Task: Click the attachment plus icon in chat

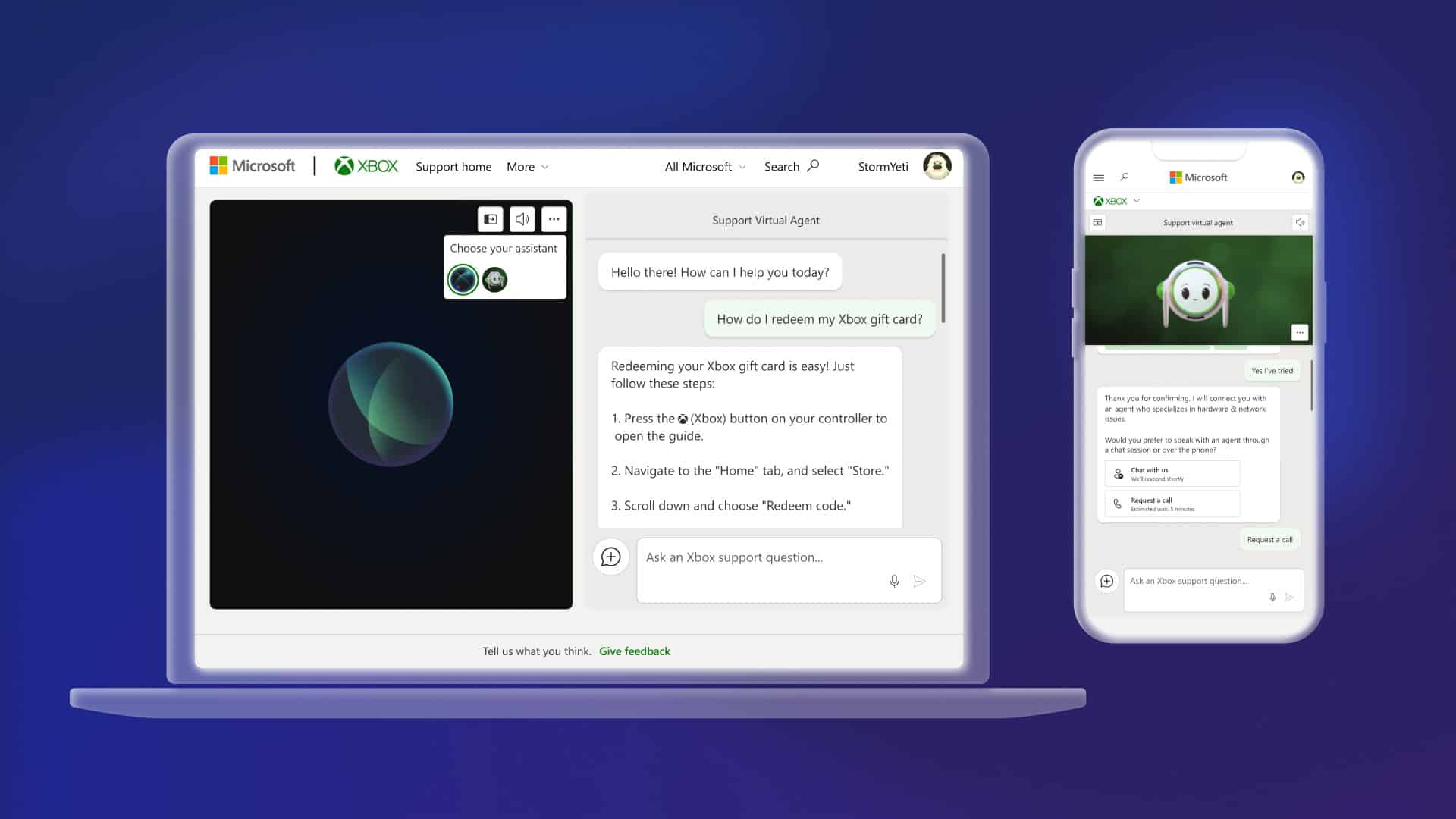Action: pyautogui.click(x=611, y=557)
